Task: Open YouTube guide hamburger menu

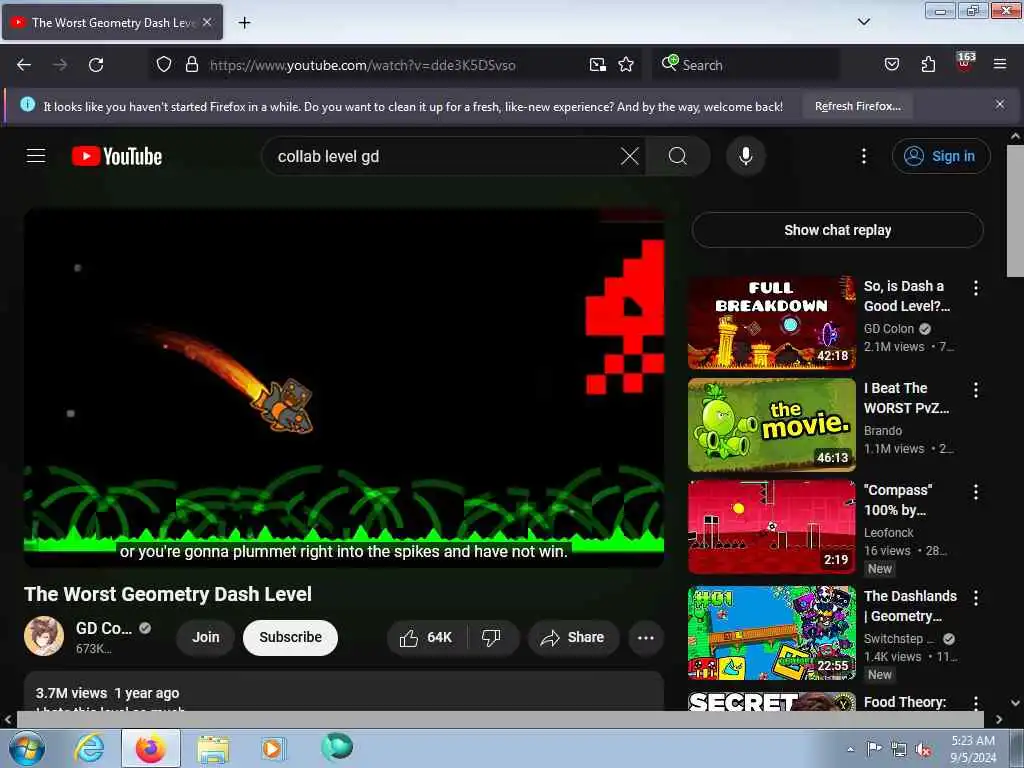Action: point(36,156)
